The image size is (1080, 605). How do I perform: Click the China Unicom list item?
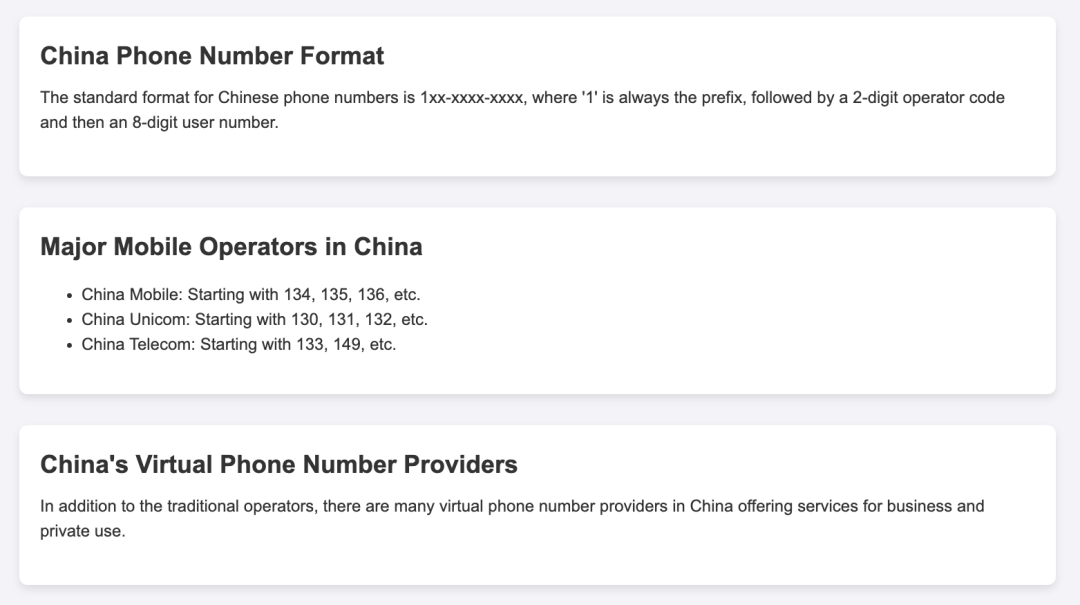point(254,319)
